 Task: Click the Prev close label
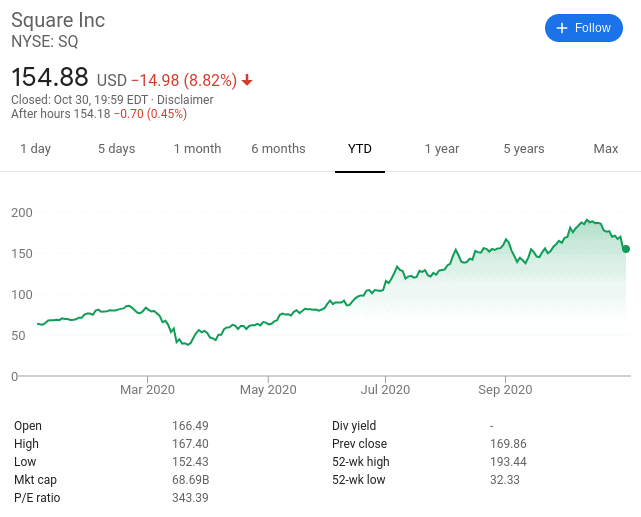[x=359, y=443]
